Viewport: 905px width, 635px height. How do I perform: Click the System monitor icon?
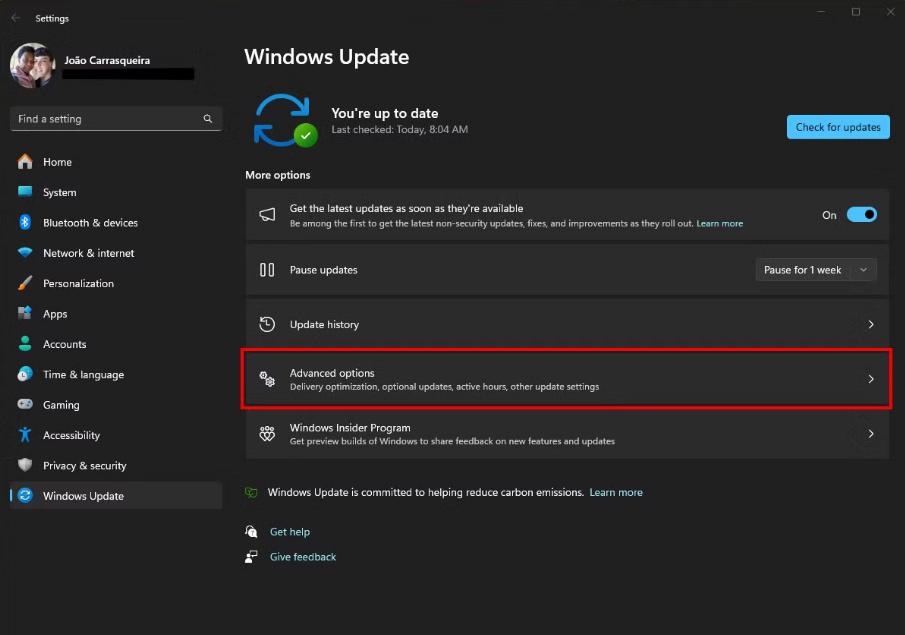[x=25, y=192]
